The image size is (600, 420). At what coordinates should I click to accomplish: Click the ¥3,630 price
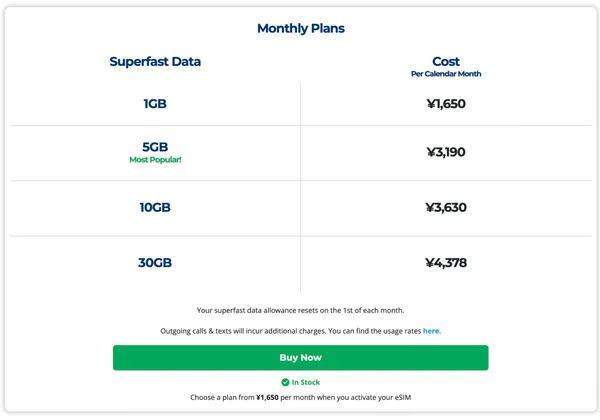coord(445,208)
